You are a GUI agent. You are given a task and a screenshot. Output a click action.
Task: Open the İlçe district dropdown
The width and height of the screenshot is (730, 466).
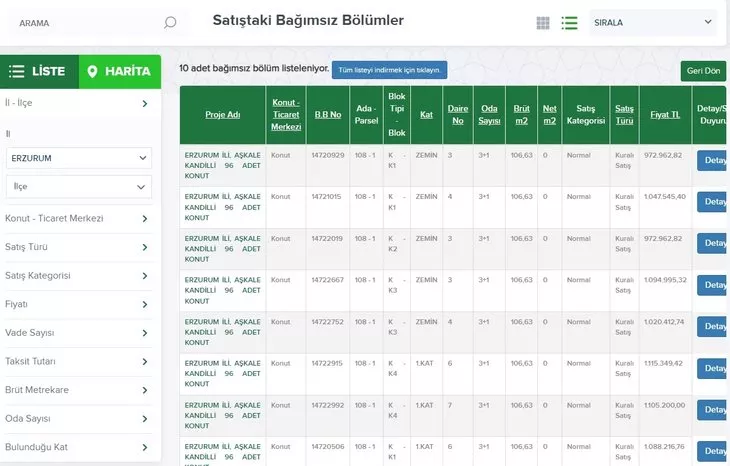79,186
